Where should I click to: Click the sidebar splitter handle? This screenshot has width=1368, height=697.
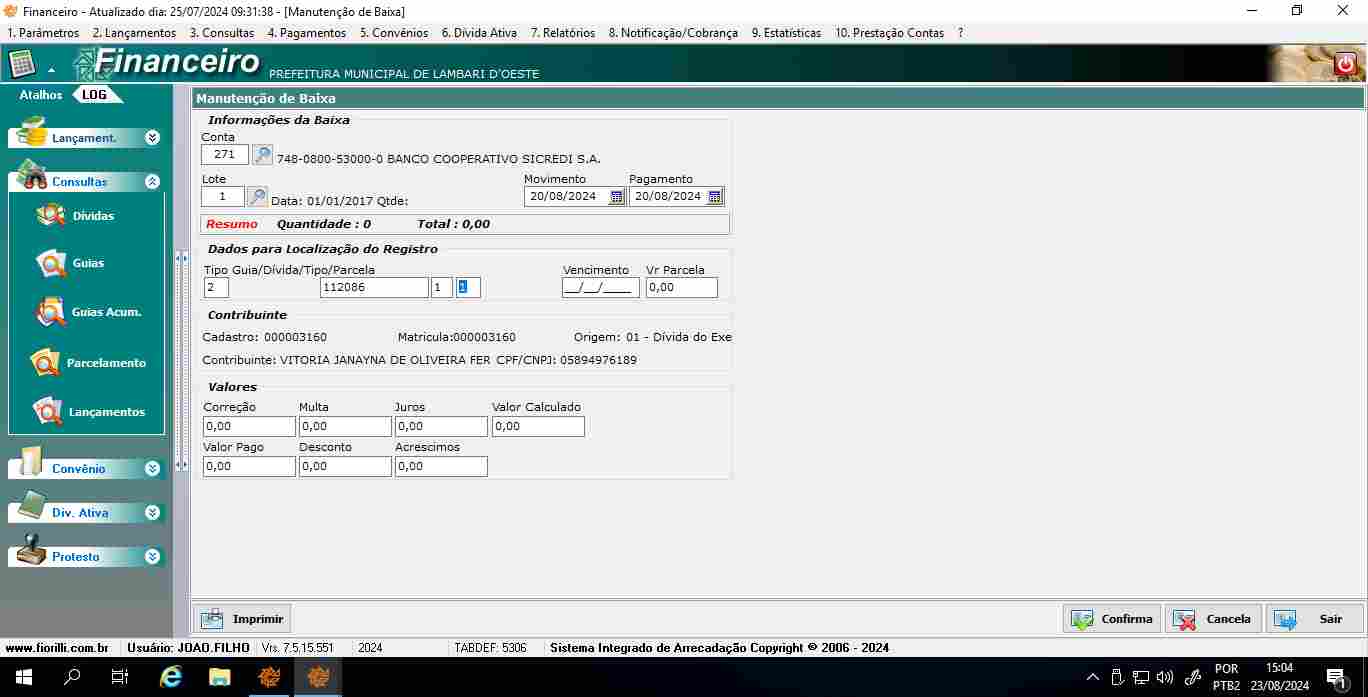click(x=181, y=361)
